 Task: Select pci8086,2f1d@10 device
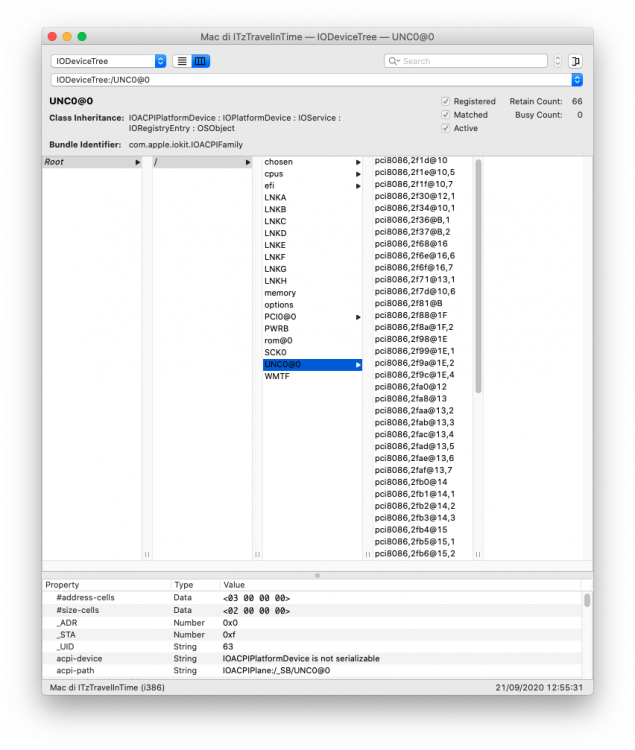(x=423, y=161)
